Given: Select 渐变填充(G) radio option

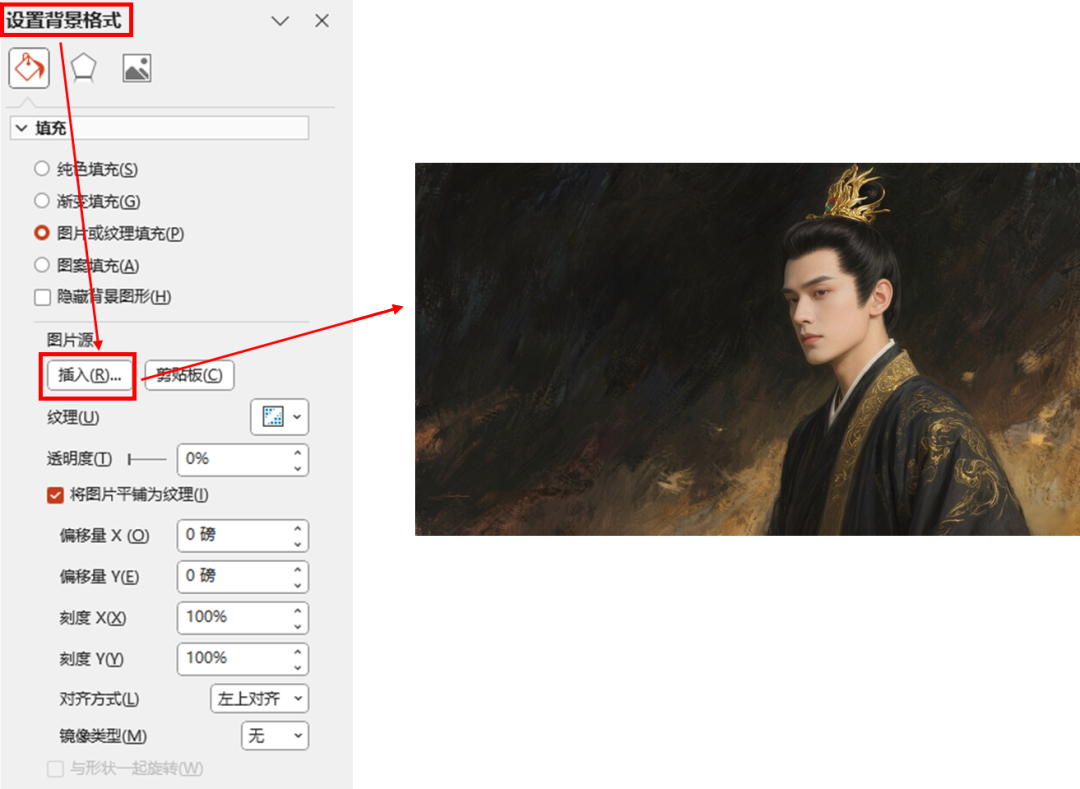Looking at the screenshot, I should point(42,200).
